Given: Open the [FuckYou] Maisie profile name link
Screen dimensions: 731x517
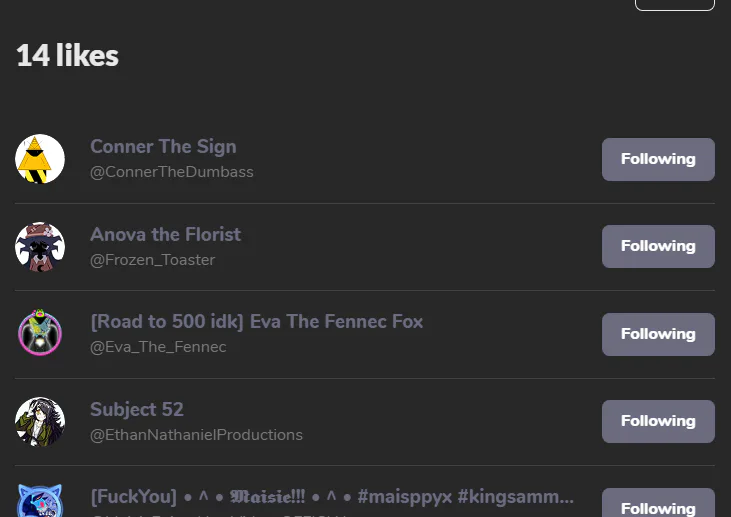Looking at the screenshot, I should pyautogui.click(x=332, y=497).
